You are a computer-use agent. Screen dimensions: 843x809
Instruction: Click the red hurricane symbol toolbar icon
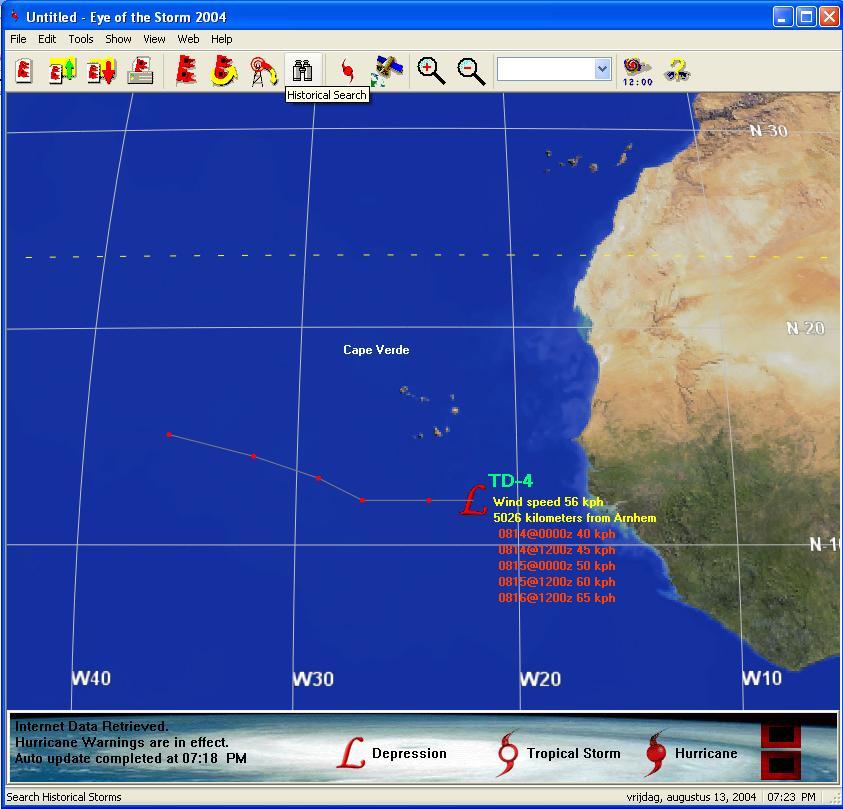[348, 70]
